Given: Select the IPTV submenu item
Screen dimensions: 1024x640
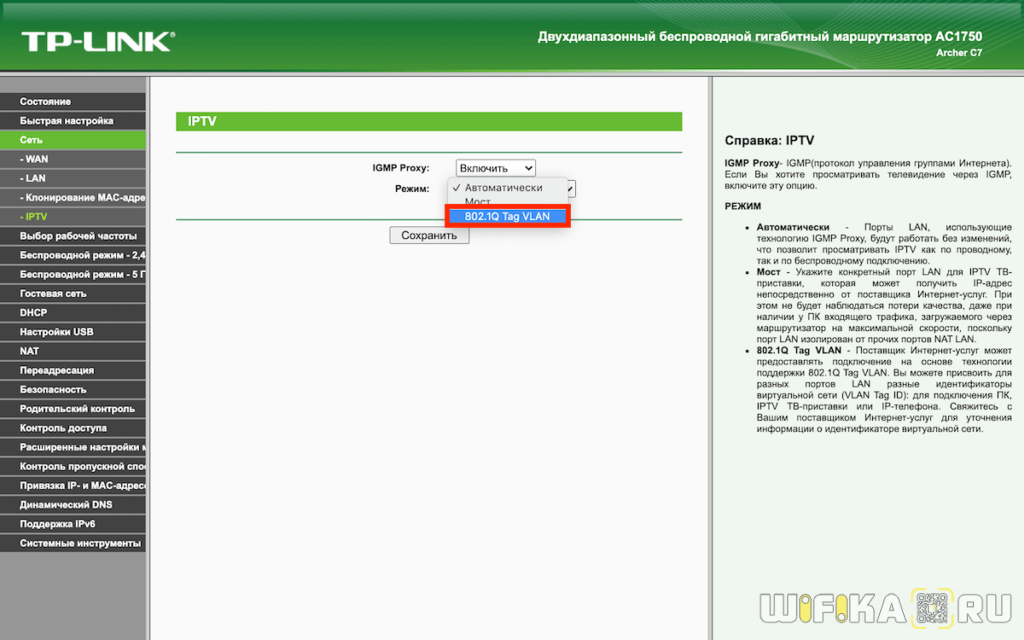Looking at the screenshot, I should 72,217.
